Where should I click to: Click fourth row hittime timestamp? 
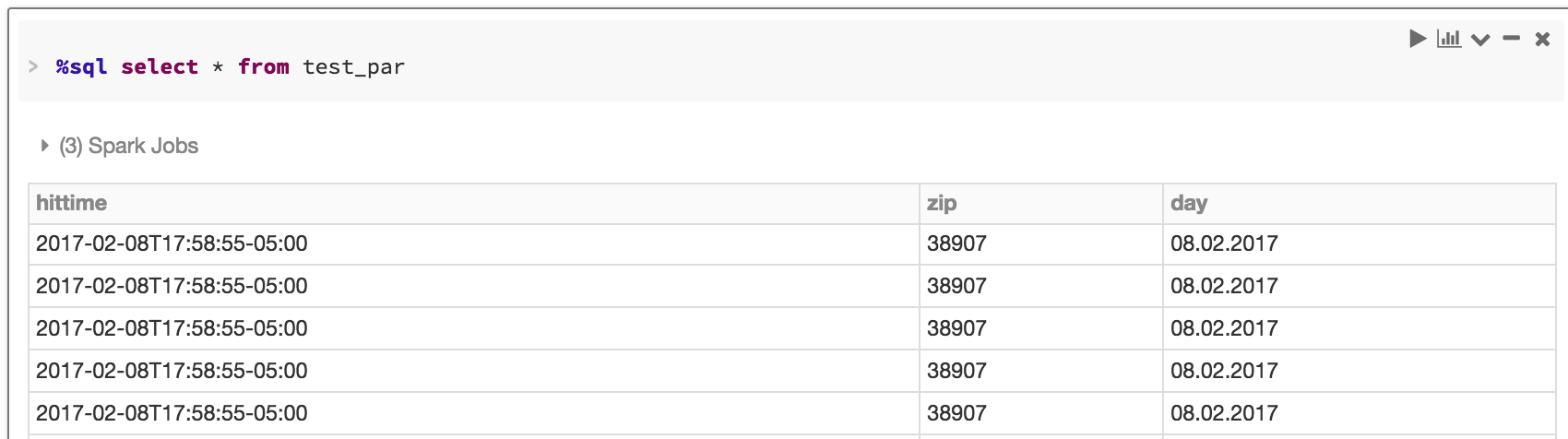point(172,371)
